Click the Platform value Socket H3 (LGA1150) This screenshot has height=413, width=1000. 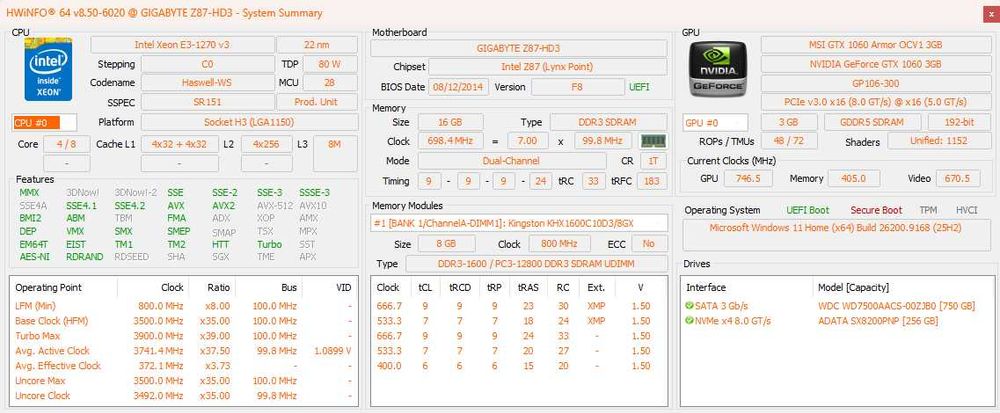249,122
